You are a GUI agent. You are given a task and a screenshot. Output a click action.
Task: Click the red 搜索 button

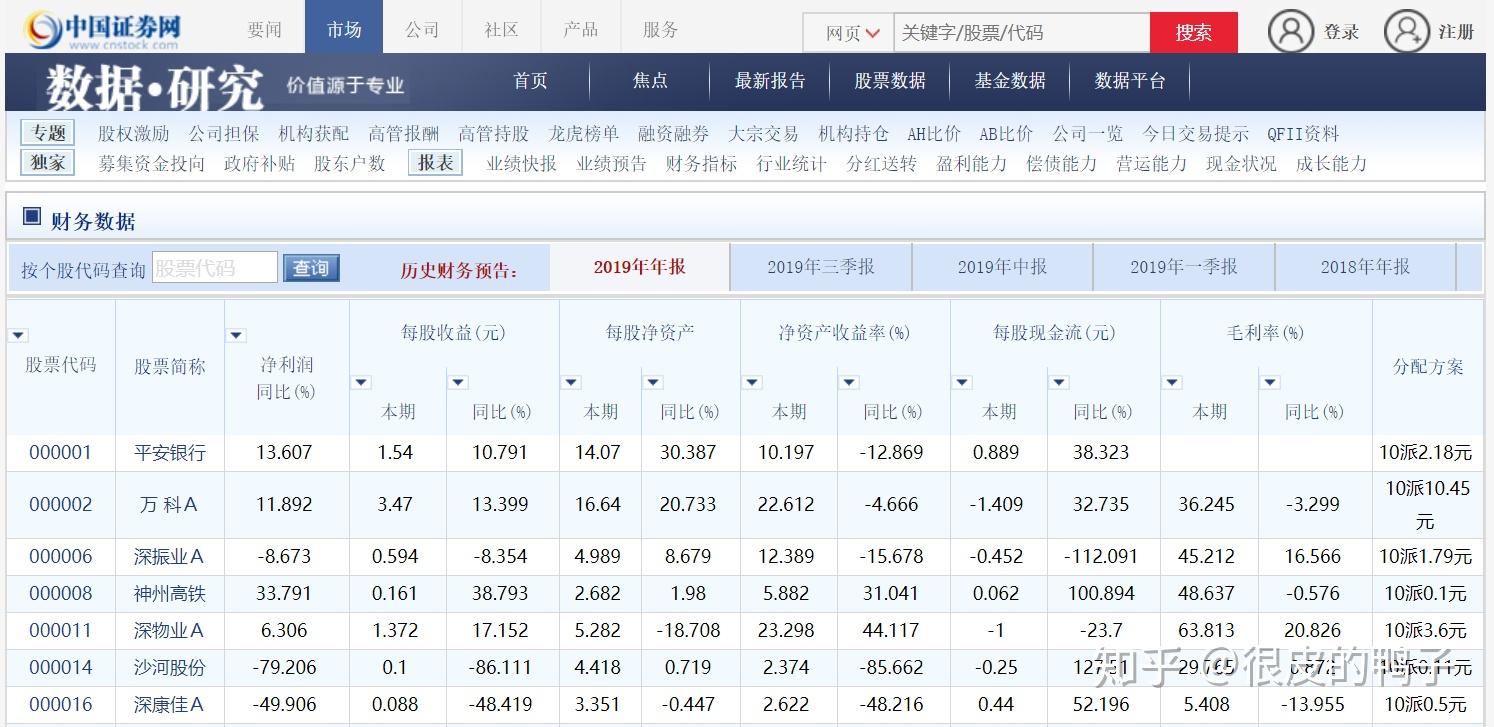point(1193,33)
